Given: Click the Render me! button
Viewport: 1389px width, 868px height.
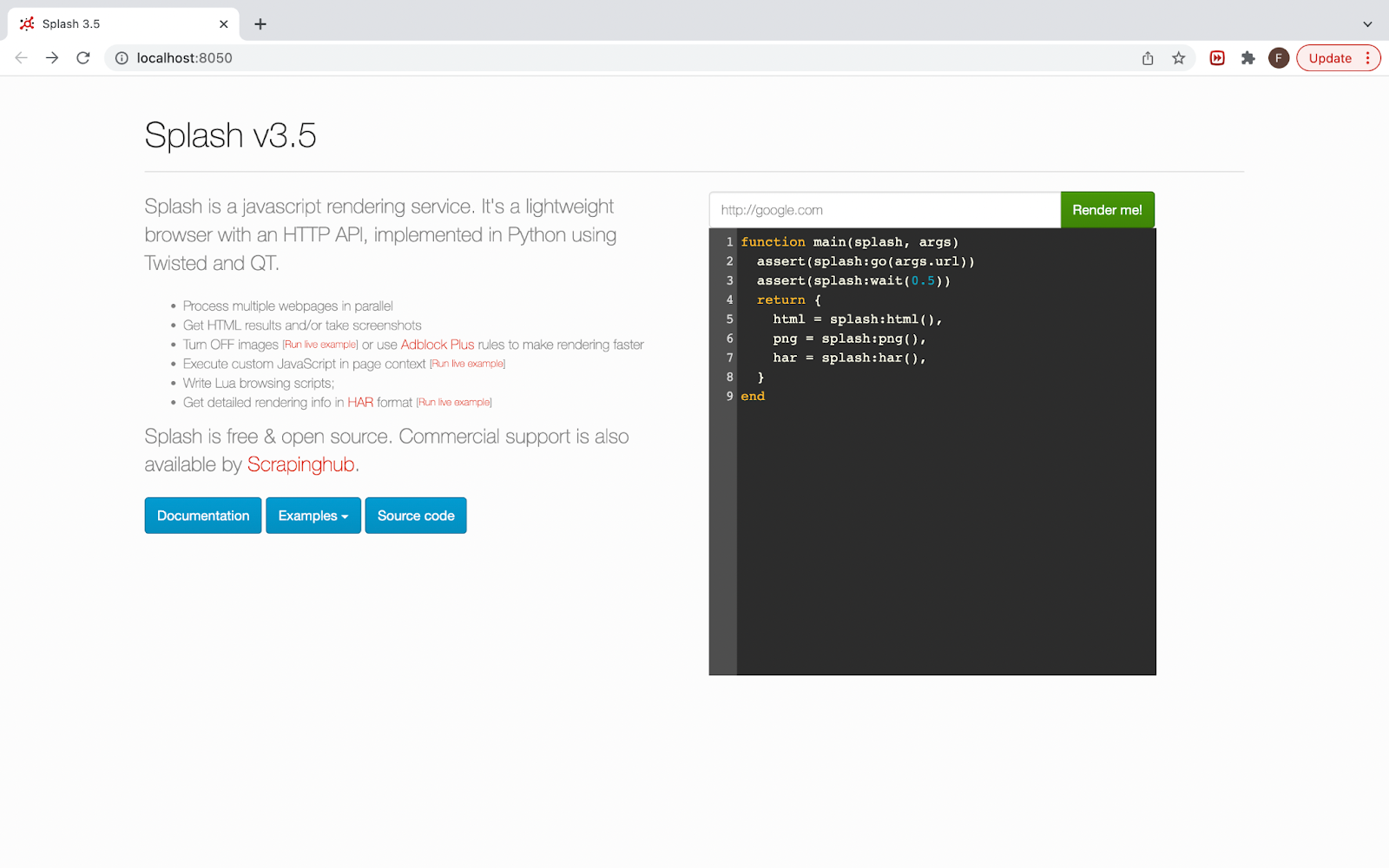Looking at the screenshot, I should tap(1107, 210).
